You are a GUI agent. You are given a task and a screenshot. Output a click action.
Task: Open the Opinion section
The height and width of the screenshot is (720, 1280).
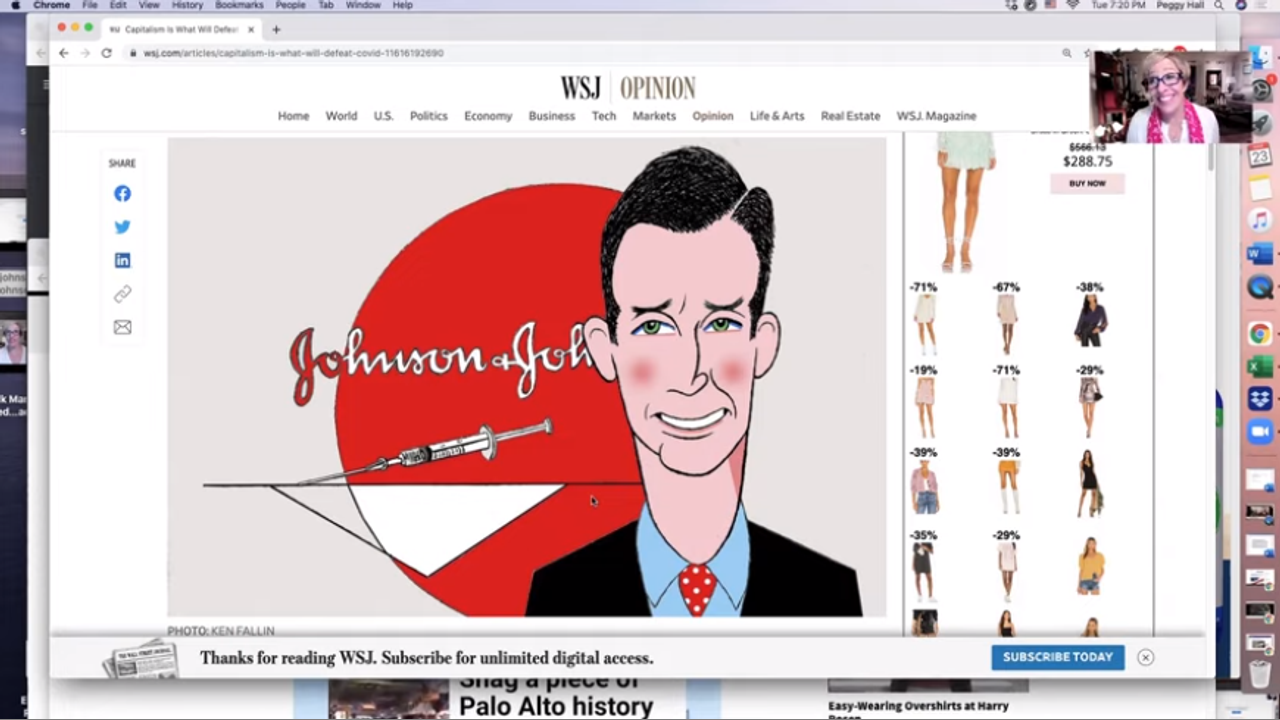coord(713,116)
